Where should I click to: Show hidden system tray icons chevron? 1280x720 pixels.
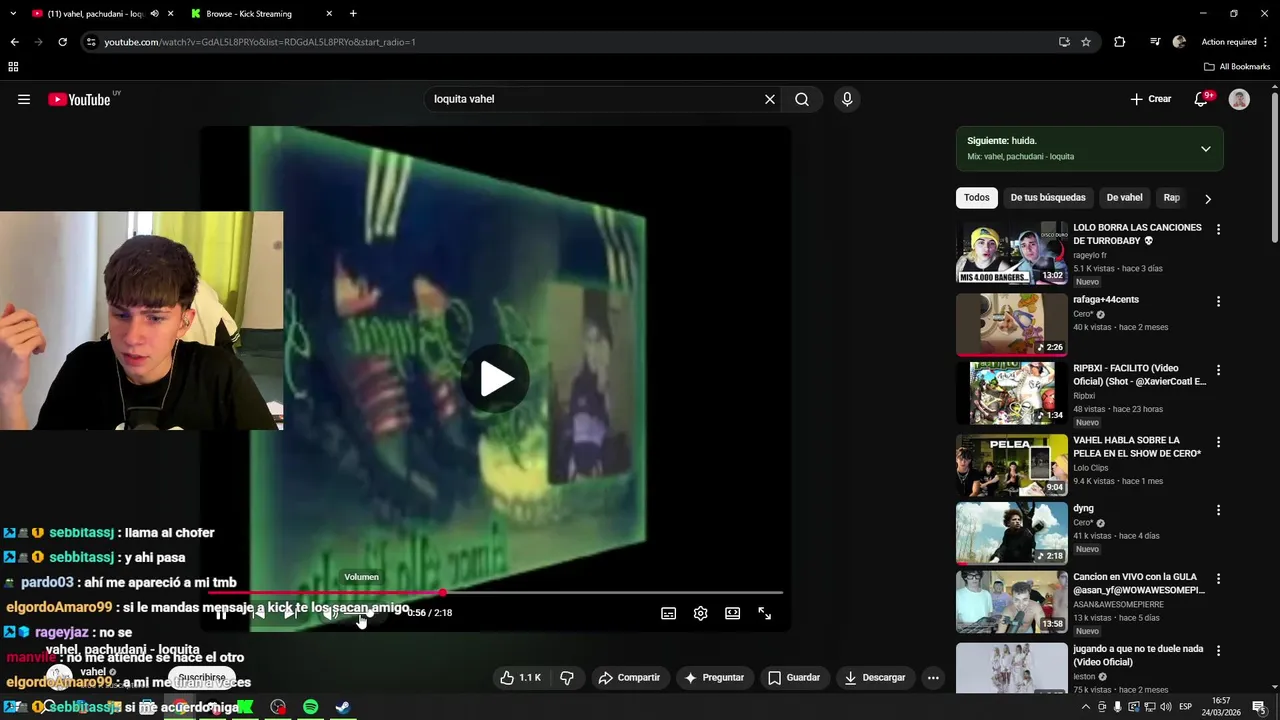pyautogui.click(x=1086, y=707)
